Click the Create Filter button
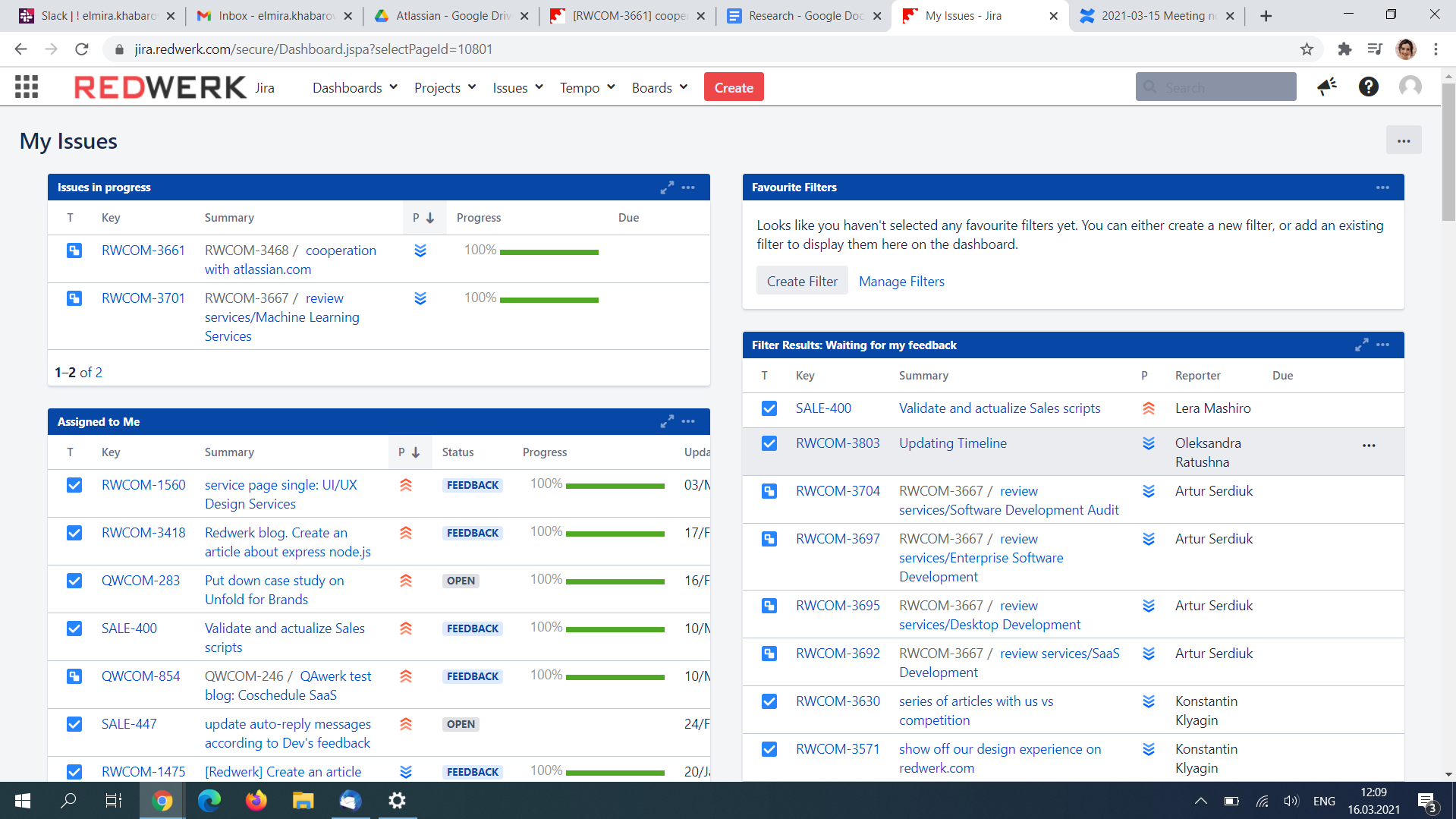This screenshot has height=819, width=1456. 802,282
